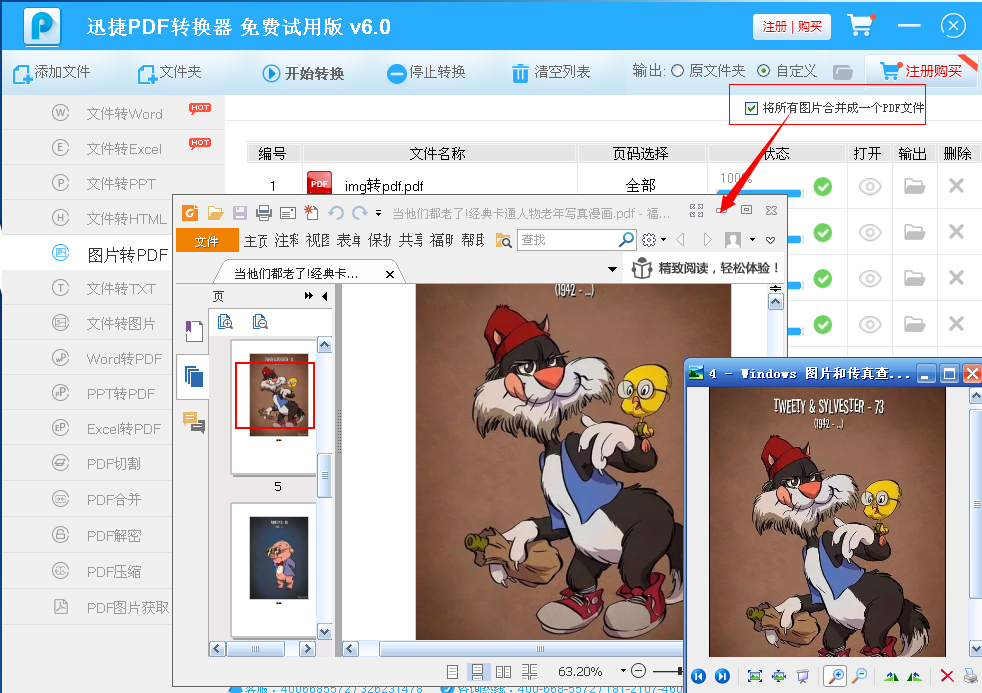The height and width of the screenshot is (693, 982).
Task: Delete the img转pdf.pdf row with X
Action: coord(956,185)
